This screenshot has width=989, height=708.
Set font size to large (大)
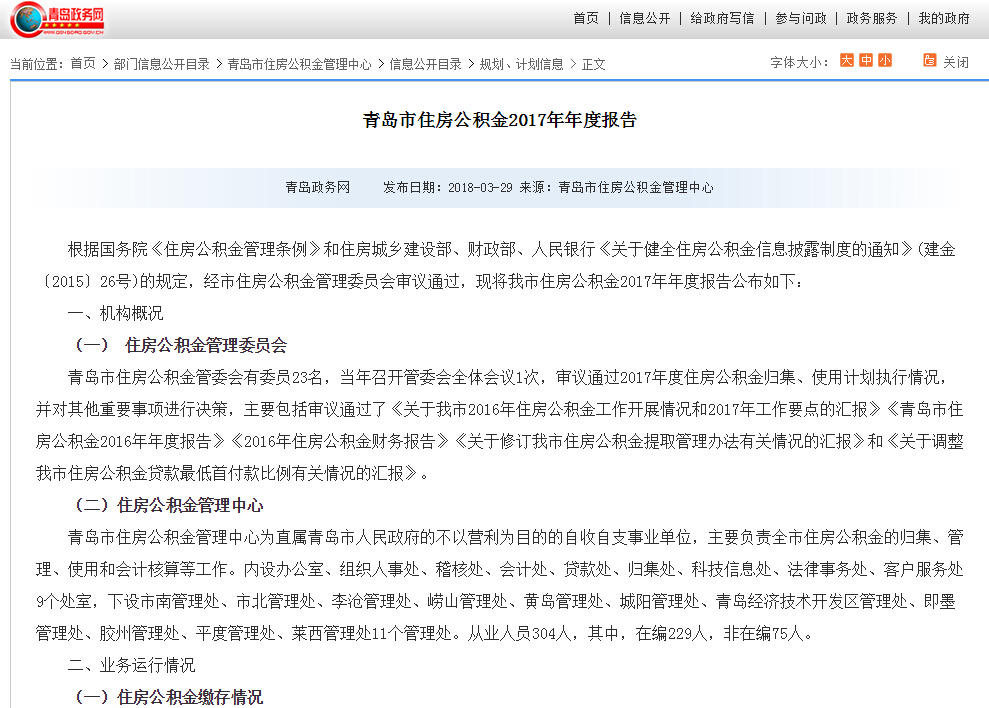[x=847, y=61]
